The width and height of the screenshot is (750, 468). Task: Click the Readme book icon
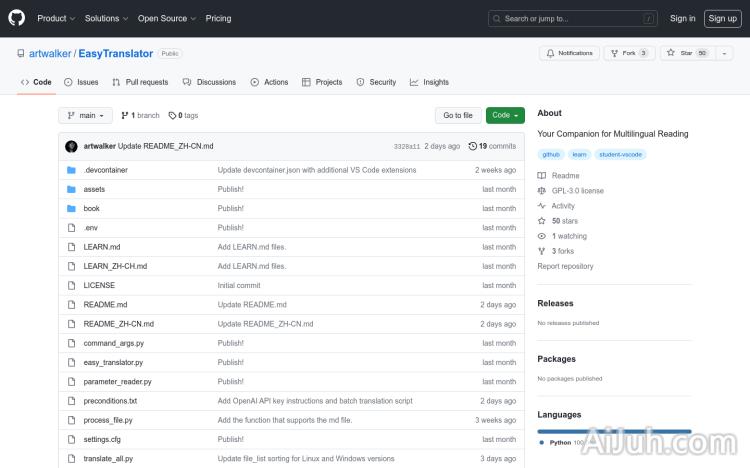pyautogui.click(x=541, y=176)
